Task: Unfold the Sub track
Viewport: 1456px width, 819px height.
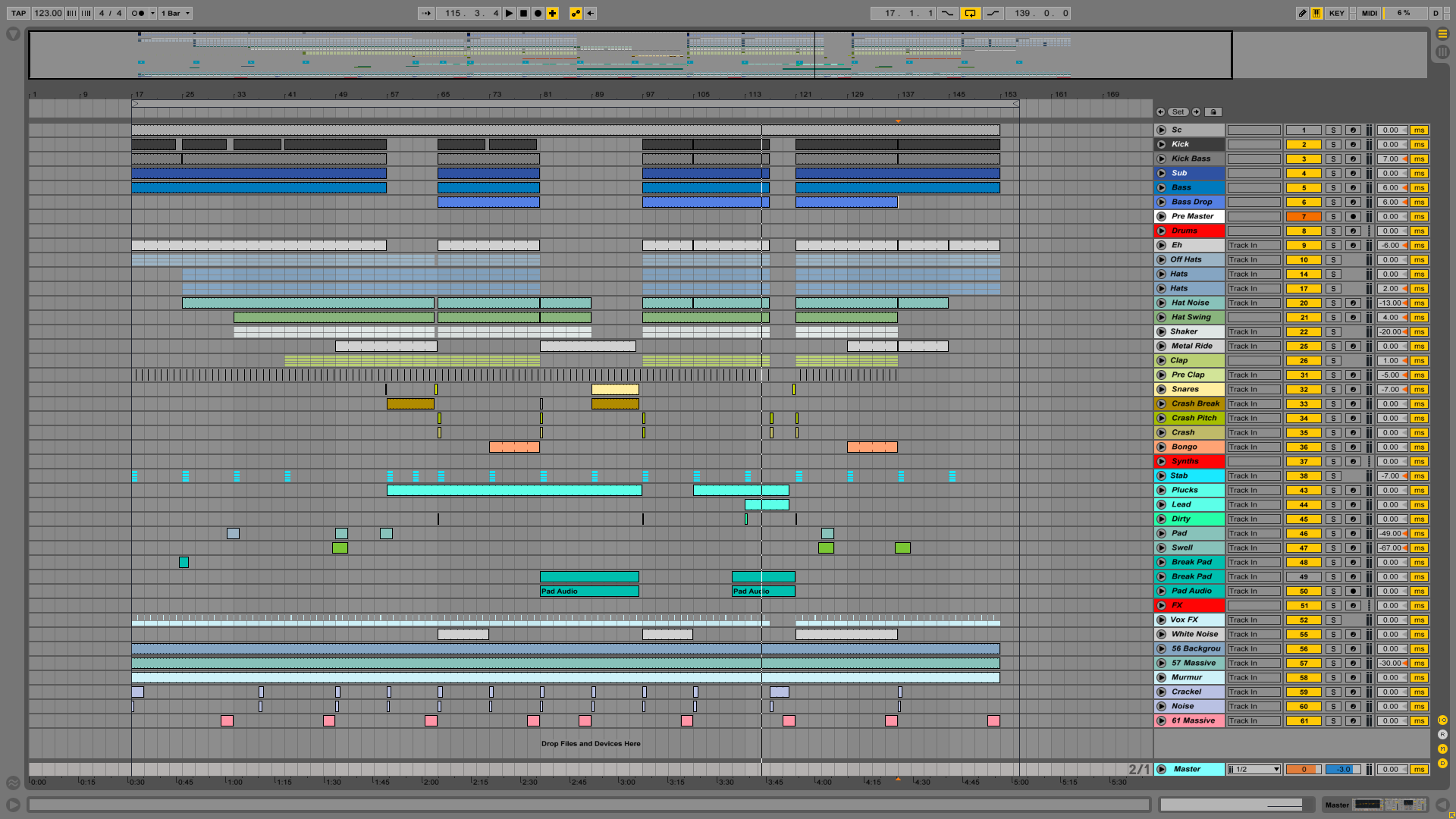Action: (1161, 173)
